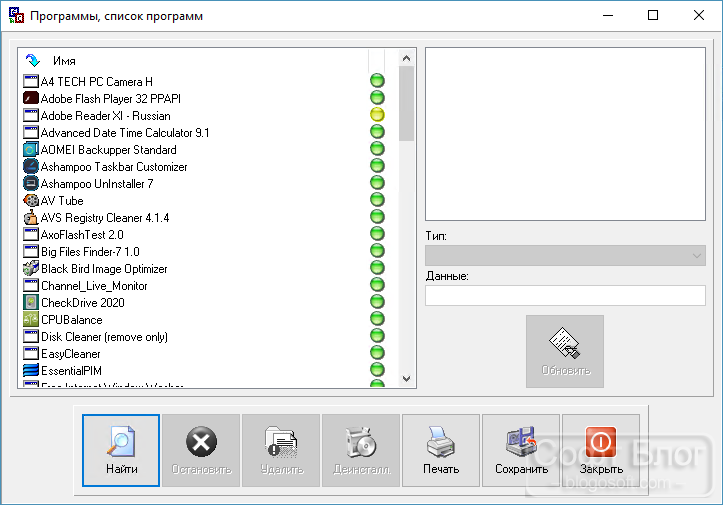The image size is (723, 505).
Task: Click the green status indicator for CPUBalance
Action: pyautogui.click(x=377, y=318)
